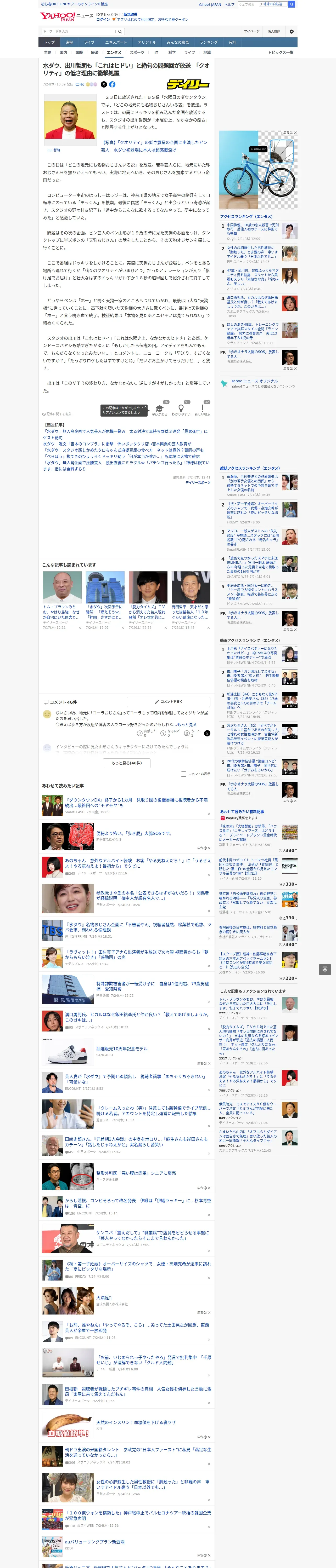Click the Daily Sports (デイリー) logo
336x1568 pixels.
[188, 85]
